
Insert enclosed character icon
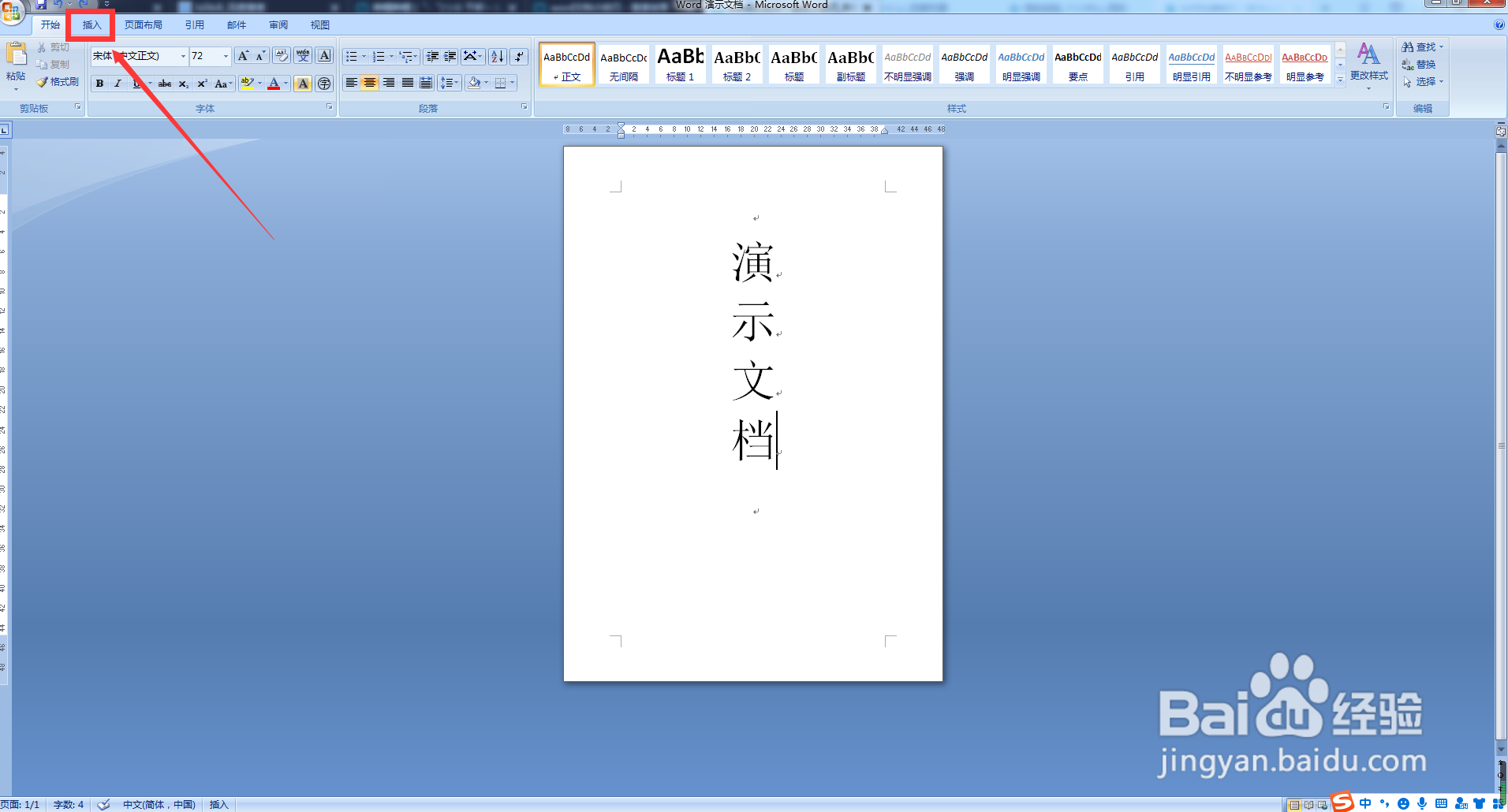coord(324,84)
